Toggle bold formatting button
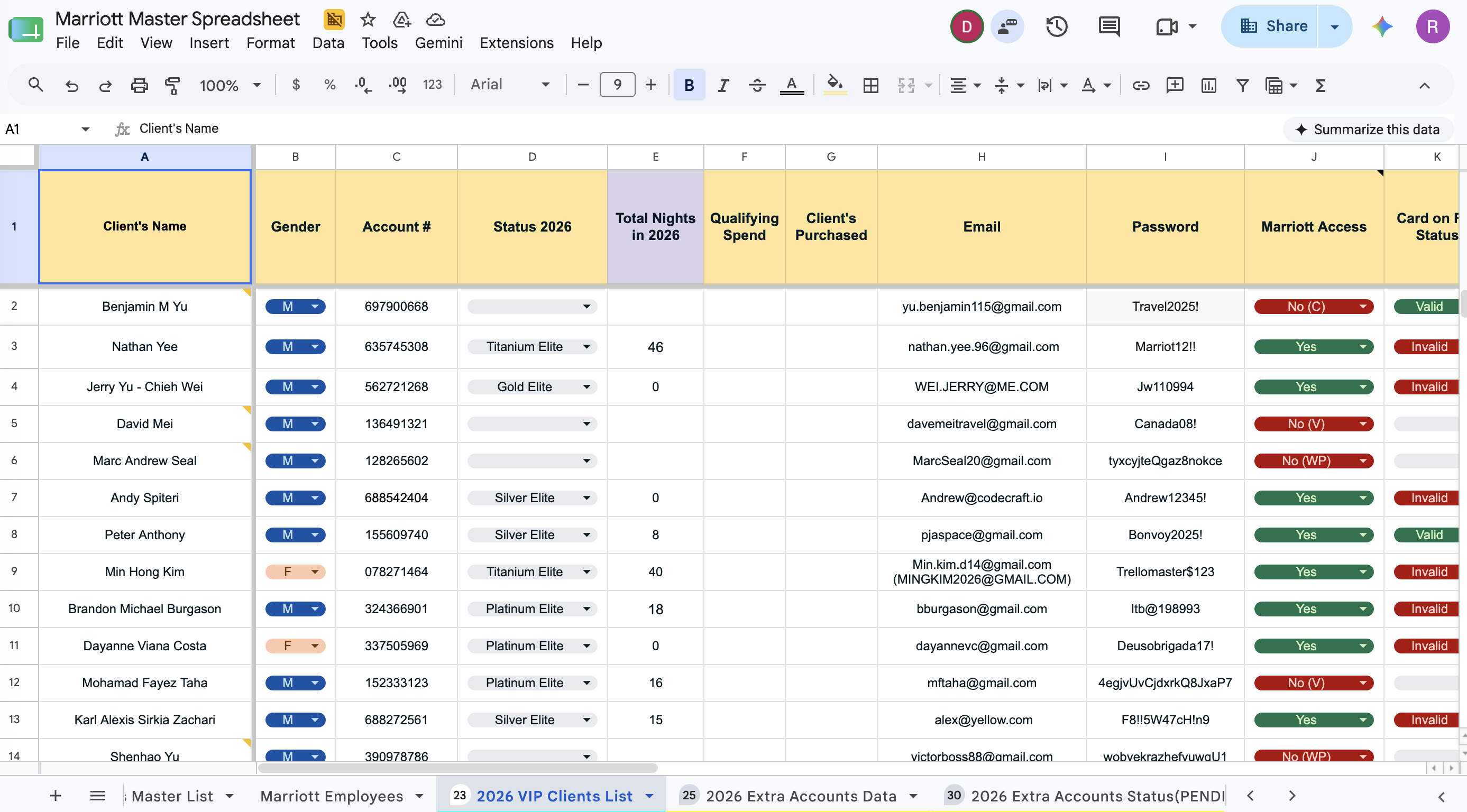Screen dimensions: 1467x812 tap(689, 85)
